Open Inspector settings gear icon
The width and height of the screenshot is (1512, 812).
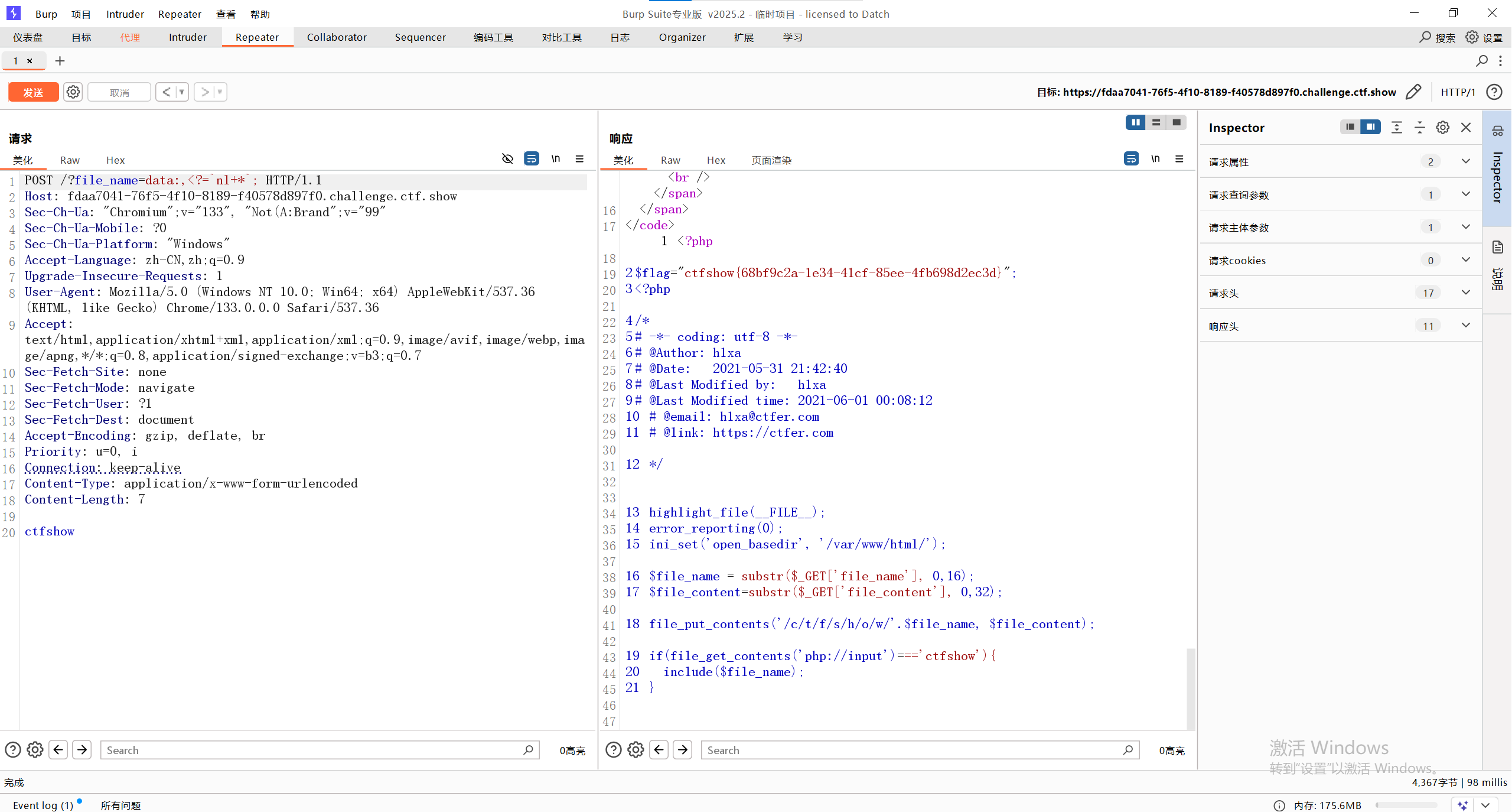[1443, 128]
